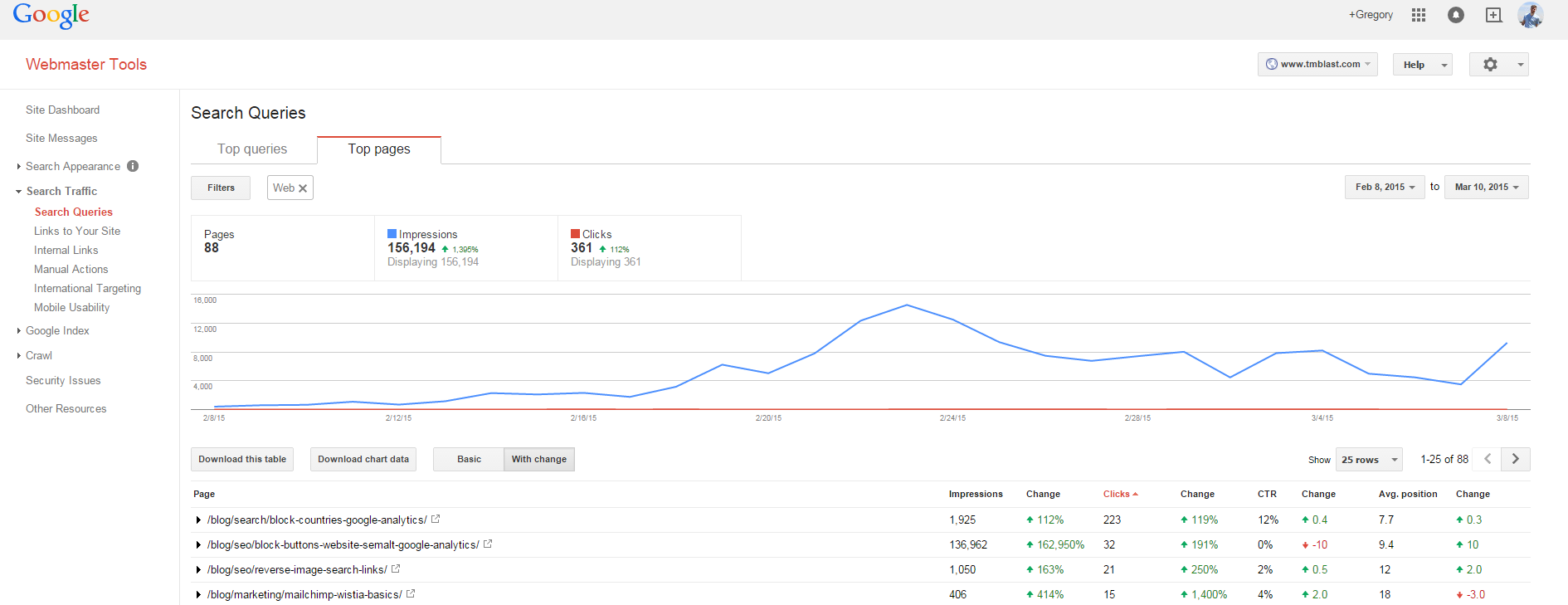Open Manual Actions
Screen dimensions: 1568x605
71,269
